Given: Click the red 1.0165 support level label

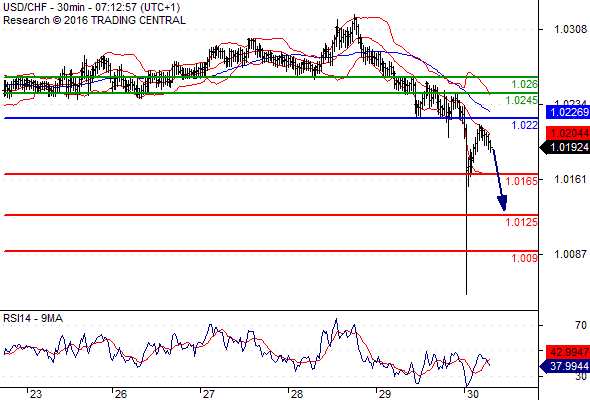Looking at the screenshot, I should tap(522, 181).
